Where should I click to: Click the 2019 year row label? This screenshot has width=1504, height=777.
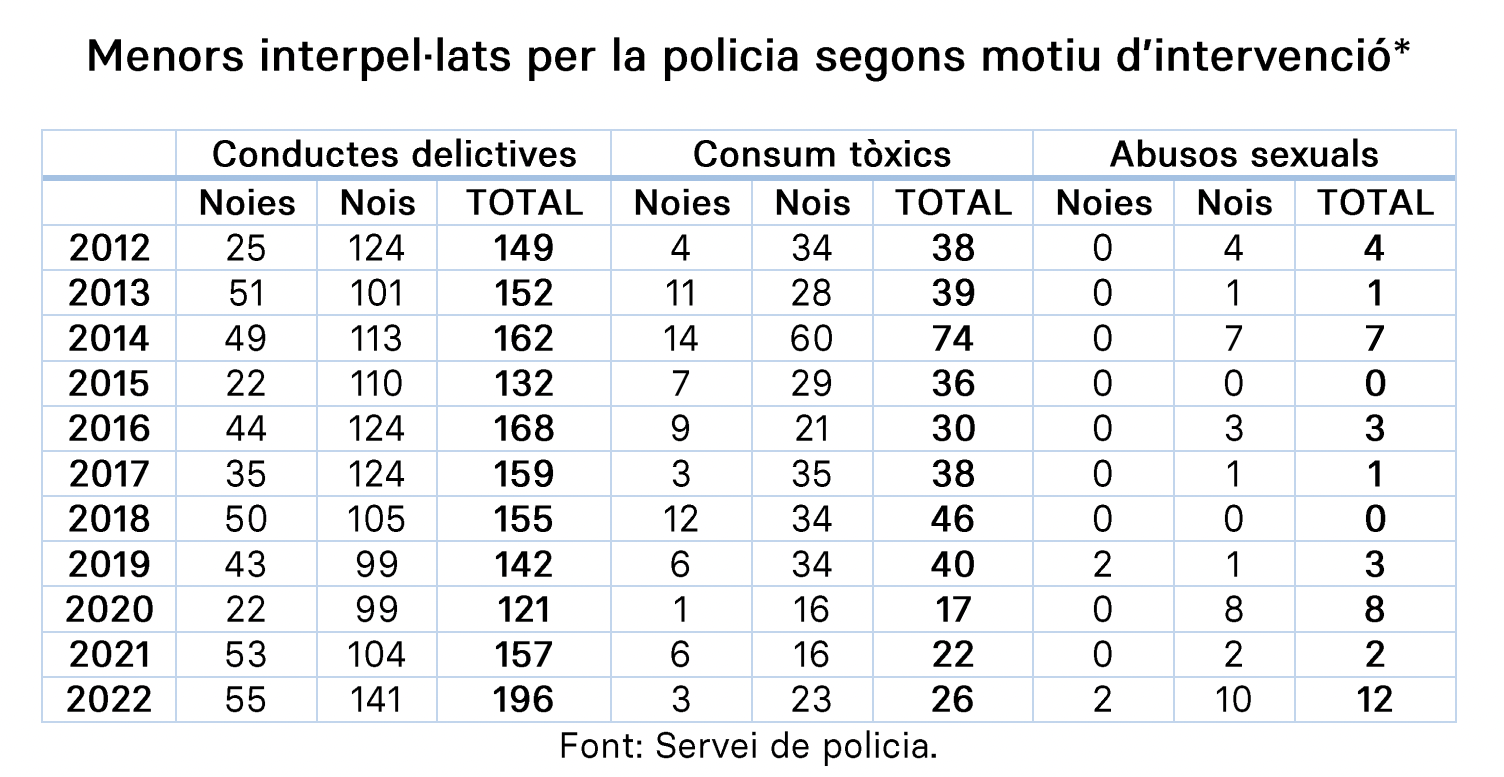coord(109,564)
